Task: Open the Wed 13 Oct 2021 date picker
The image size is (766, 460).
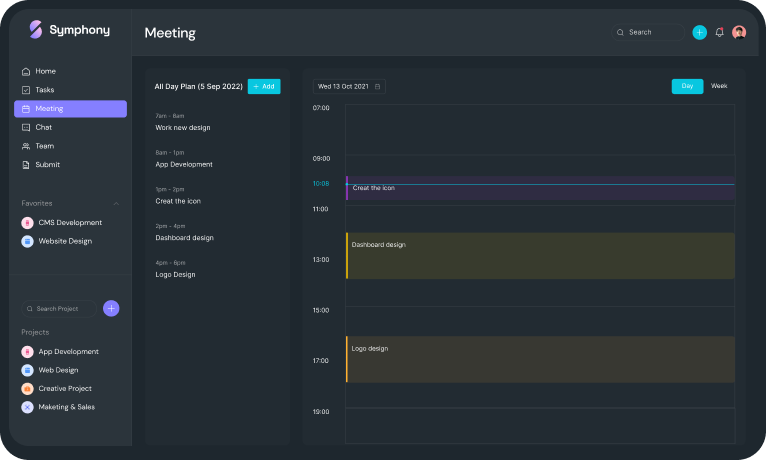Action: coord(348,87)
